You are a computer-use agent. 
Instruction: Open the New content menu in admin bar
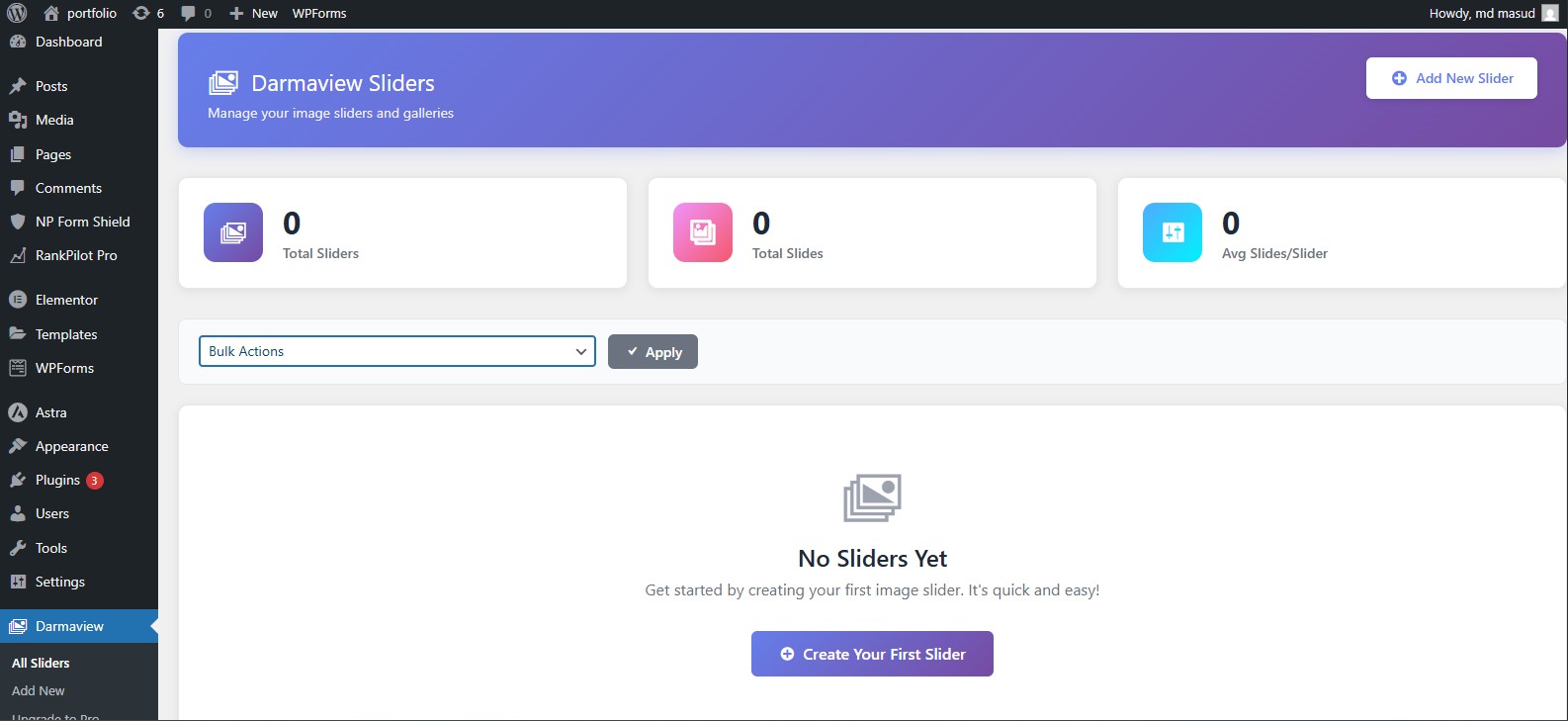tap(254, 13)
